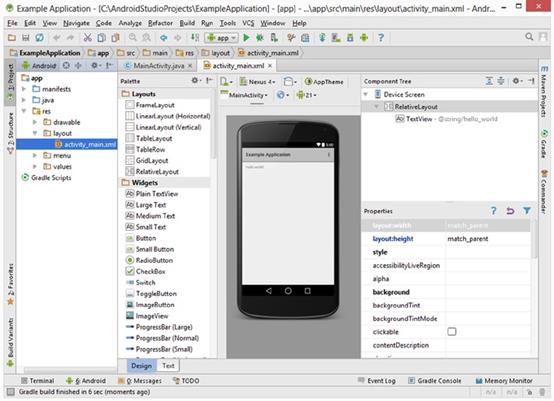Viewport: 554px width, 401px height.
Task: Open the Nexus 4 device dropdown
Action: tap(258, 82)
